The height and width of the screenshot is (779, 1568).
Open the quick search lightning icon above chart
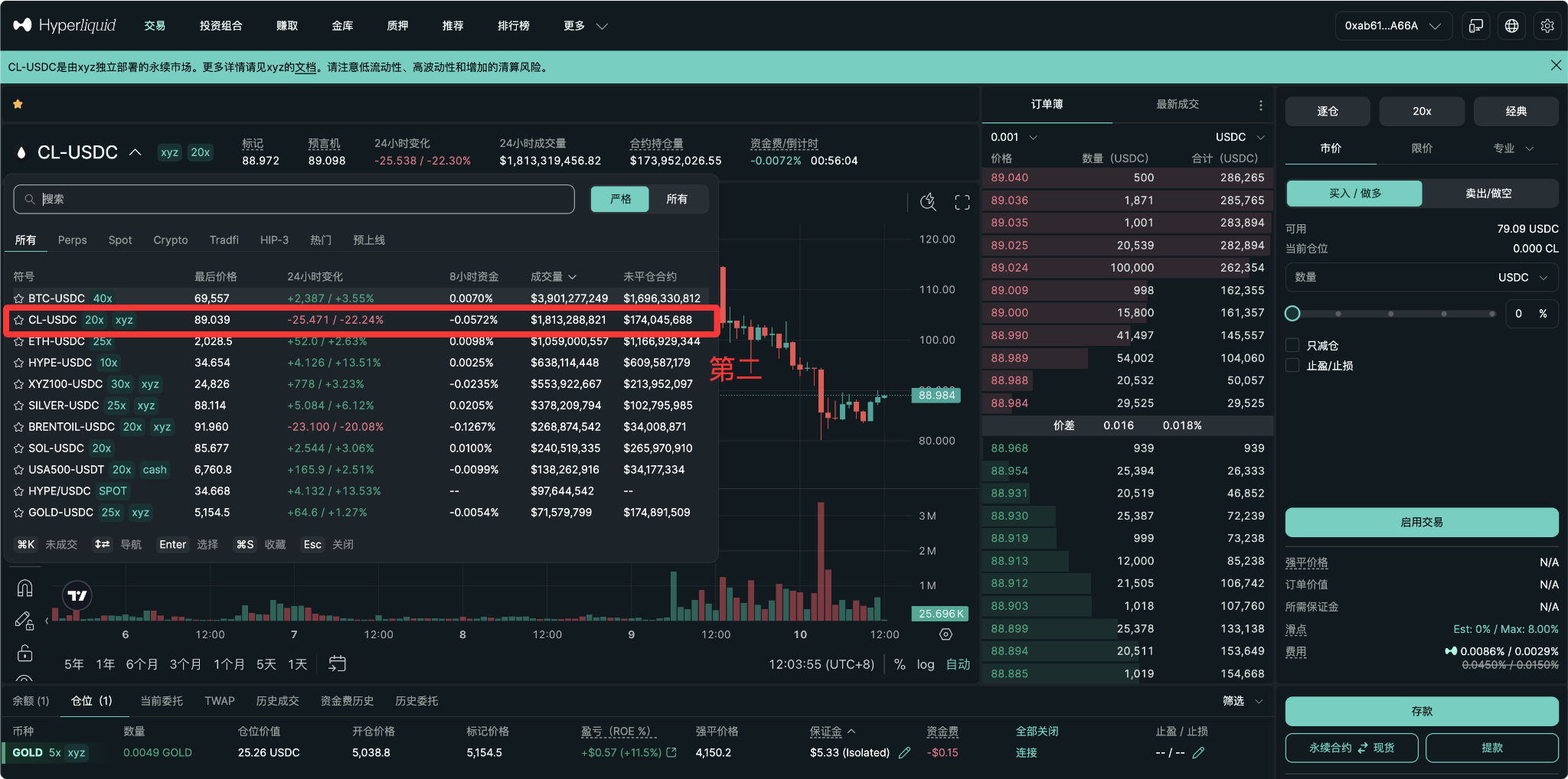[928, 202]
